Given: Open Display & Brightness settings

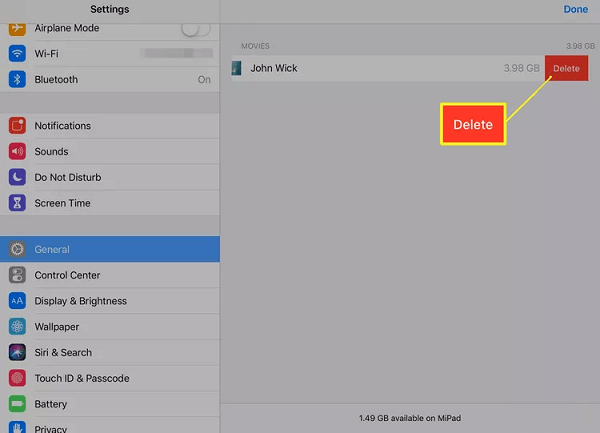Looking at the screenshot, I should click(80, 301).
